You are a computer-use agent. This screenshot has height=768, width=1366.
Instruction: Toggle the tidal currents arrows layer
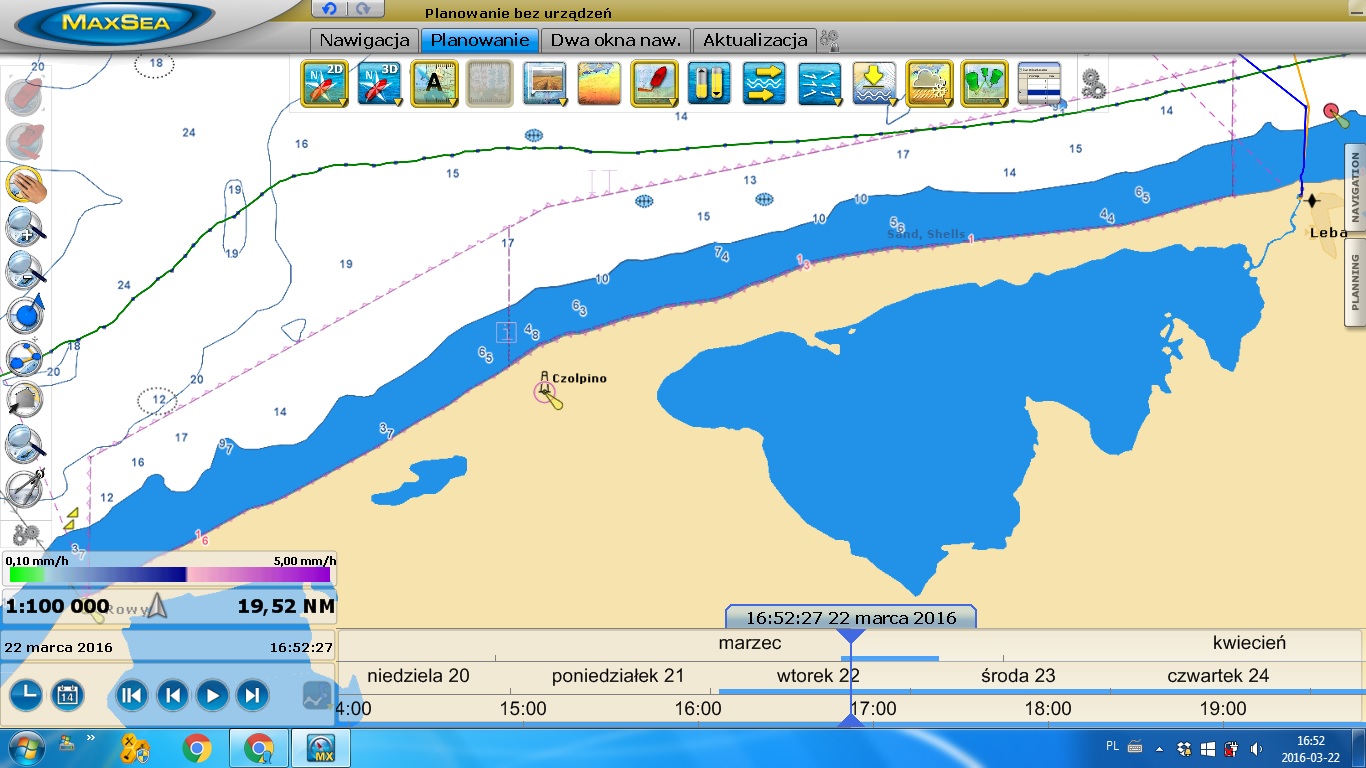coord(819,83)
